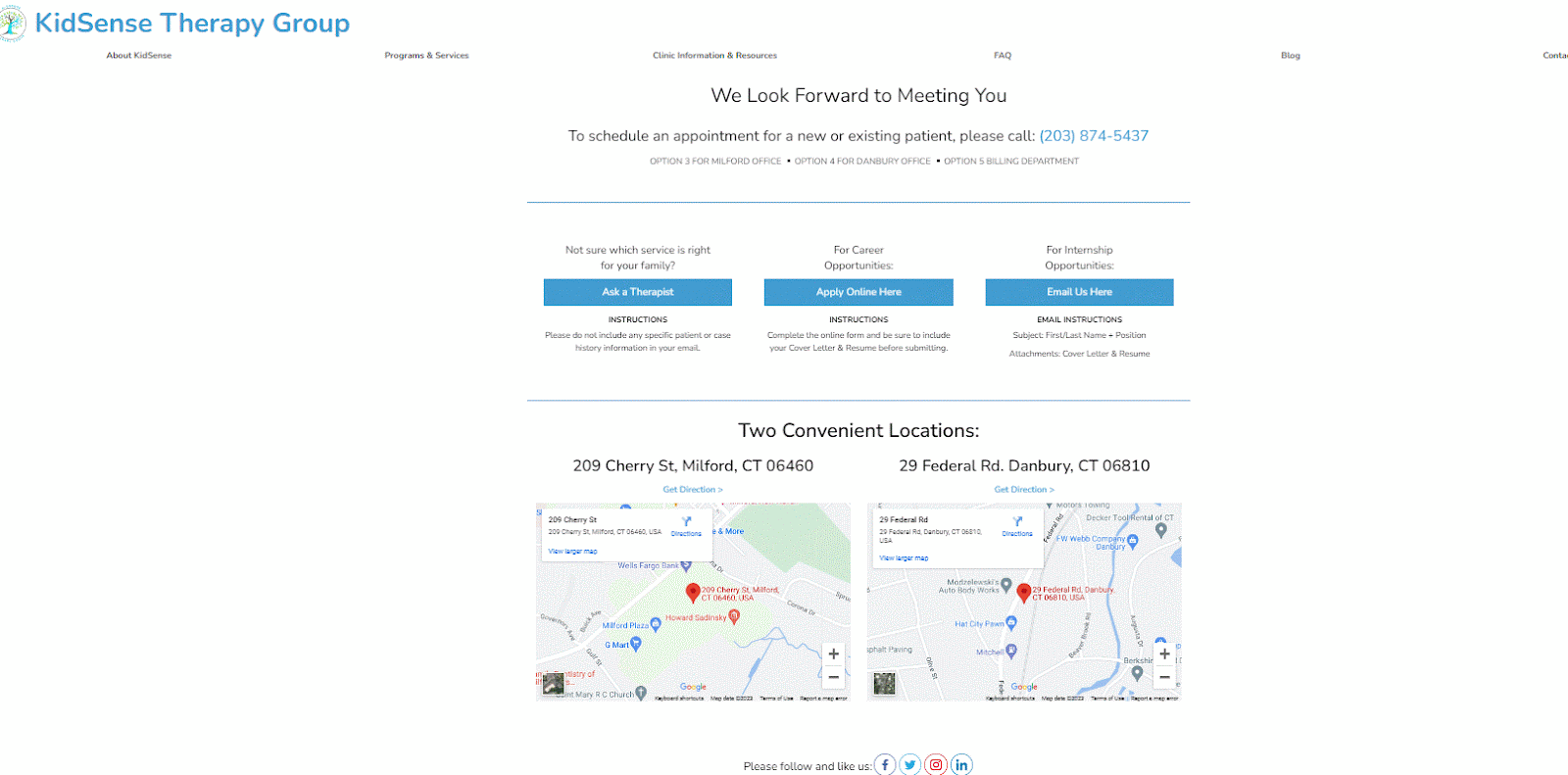This screenshot has width=1568, height=775.
Task: Zoom out on the Milford map
Action: click(x=833, y=677)
